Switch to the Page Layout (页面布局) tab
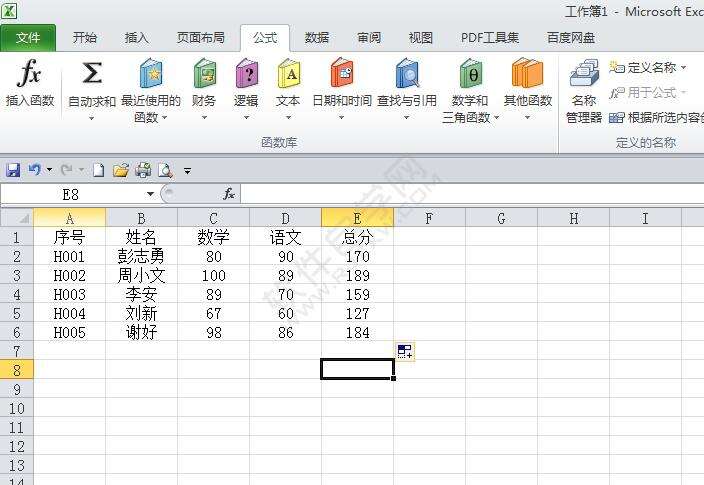 coord(201,38)
